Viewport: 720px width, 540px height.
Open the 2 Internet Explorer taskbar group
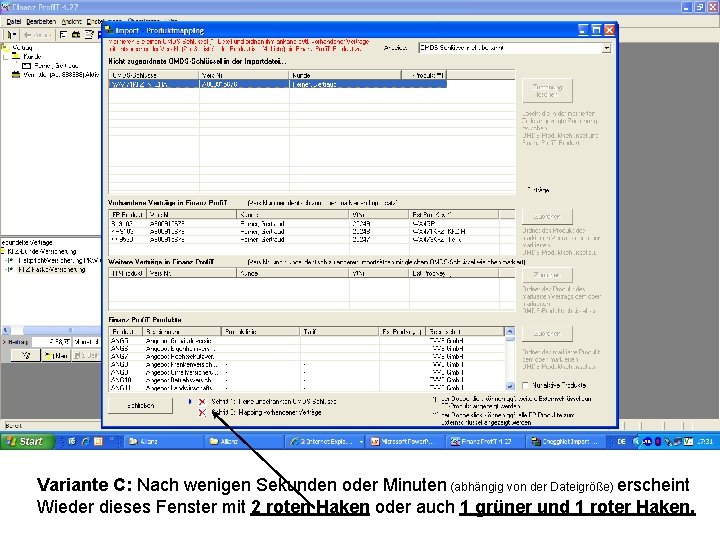click(326, 441)
